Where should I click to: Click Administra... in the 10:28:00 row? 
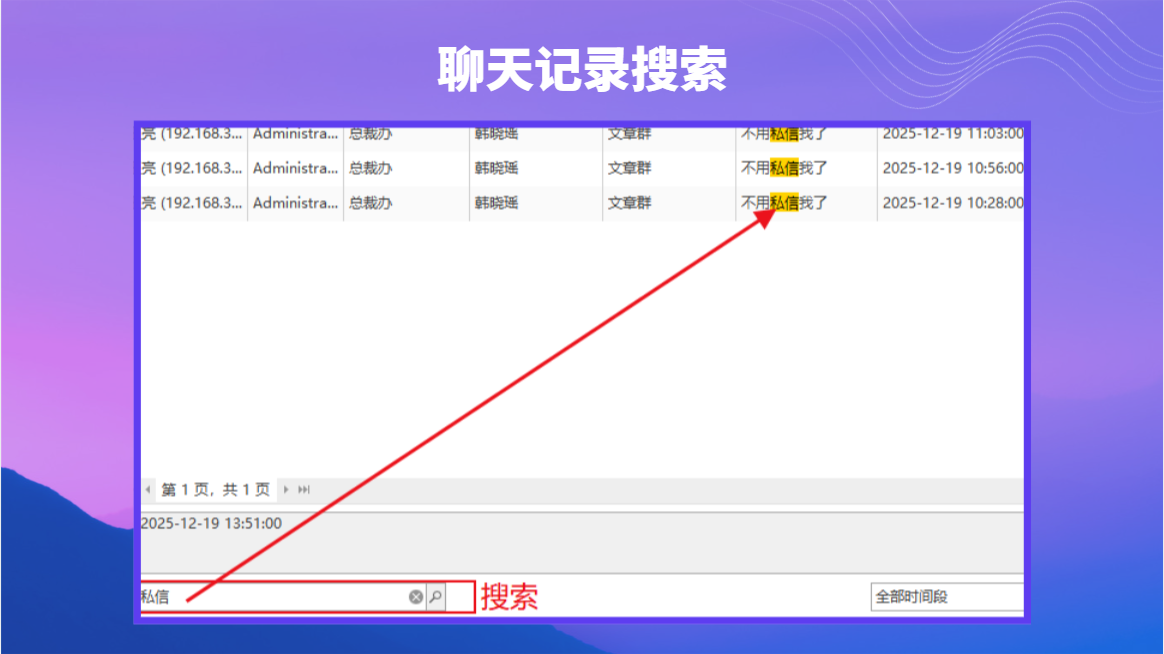[x=295, y=203]
